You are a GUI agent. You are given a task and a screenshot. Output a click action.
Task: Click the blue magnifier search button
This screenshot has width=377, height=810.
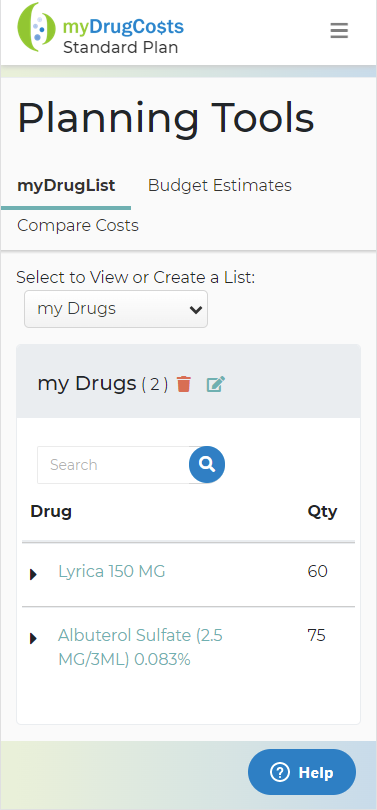point(207,464)
